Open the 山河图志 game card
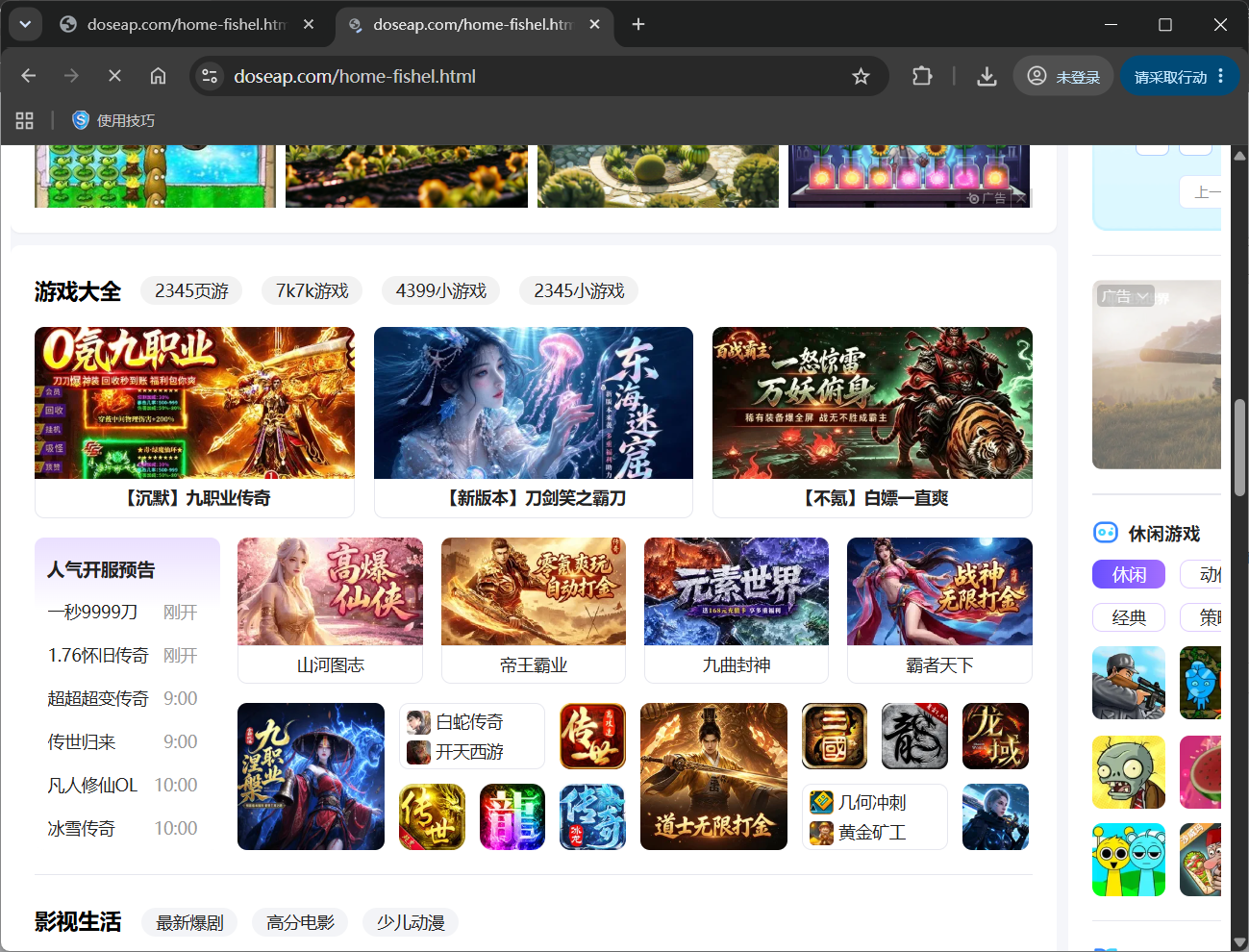Screen dimensions: 1249x952 click(x=330, y=610)
